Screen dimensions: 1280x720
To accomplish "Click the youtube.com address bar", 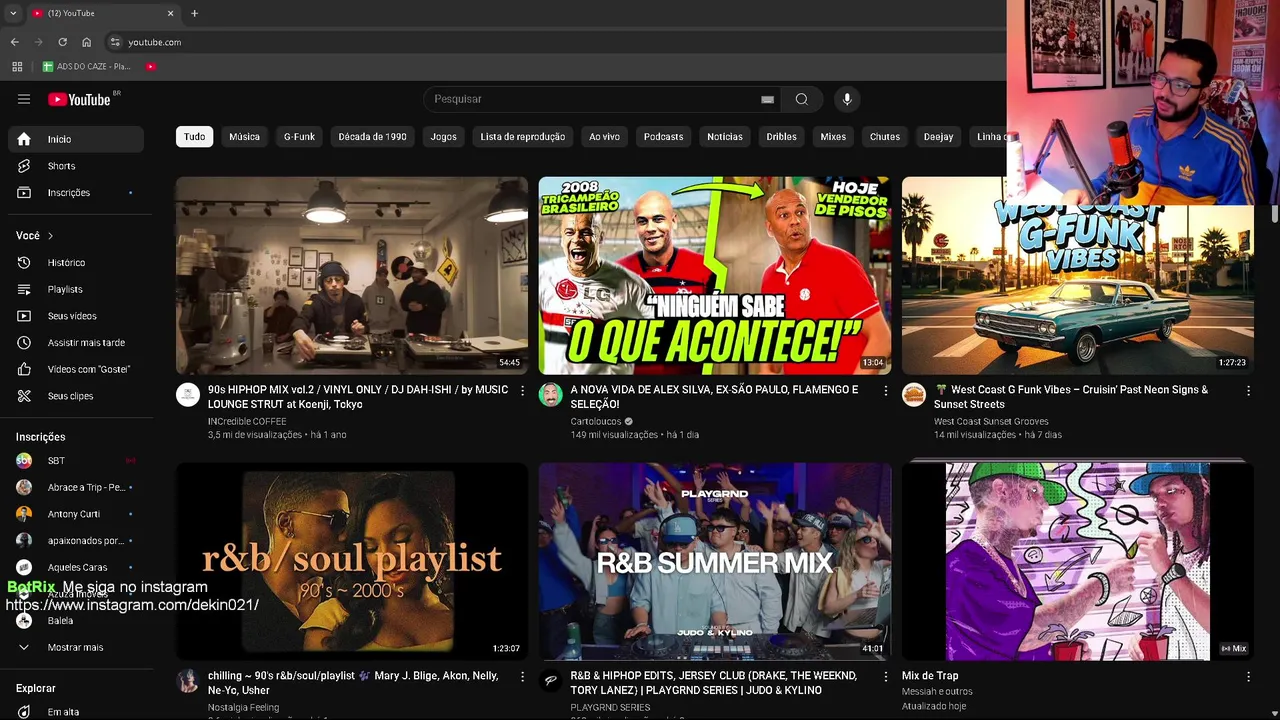I will (x=154, y=42).
